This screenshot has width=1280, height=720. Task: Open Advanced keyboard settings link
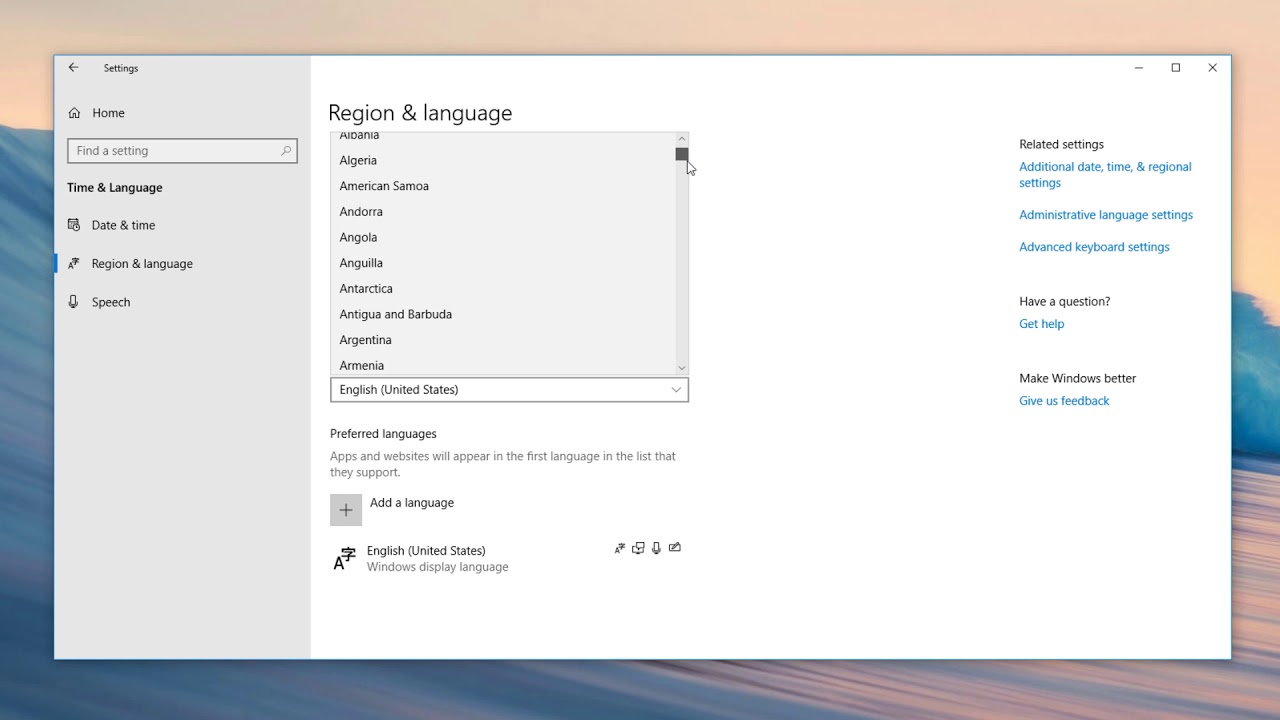[x=1094, y=247]
